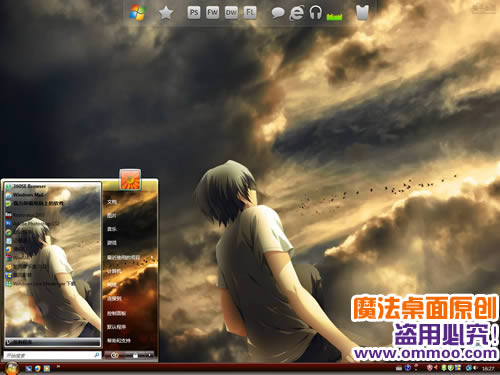Open 帮助和支持 in Start menu

tap(119, 341)
